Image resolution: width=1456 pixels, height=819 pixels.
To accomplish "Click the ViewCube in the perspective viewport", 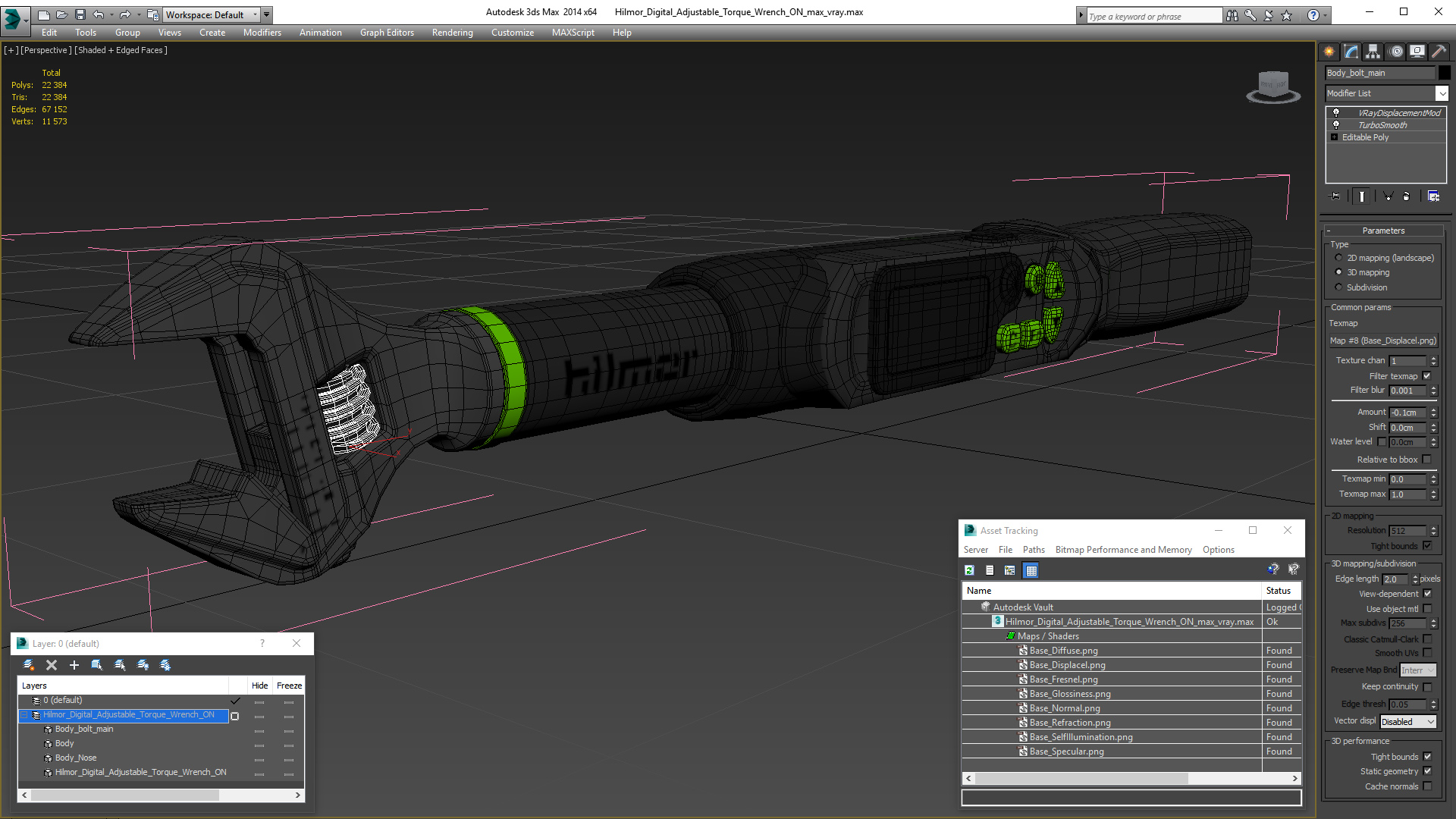I will [x=1273, y=86].
